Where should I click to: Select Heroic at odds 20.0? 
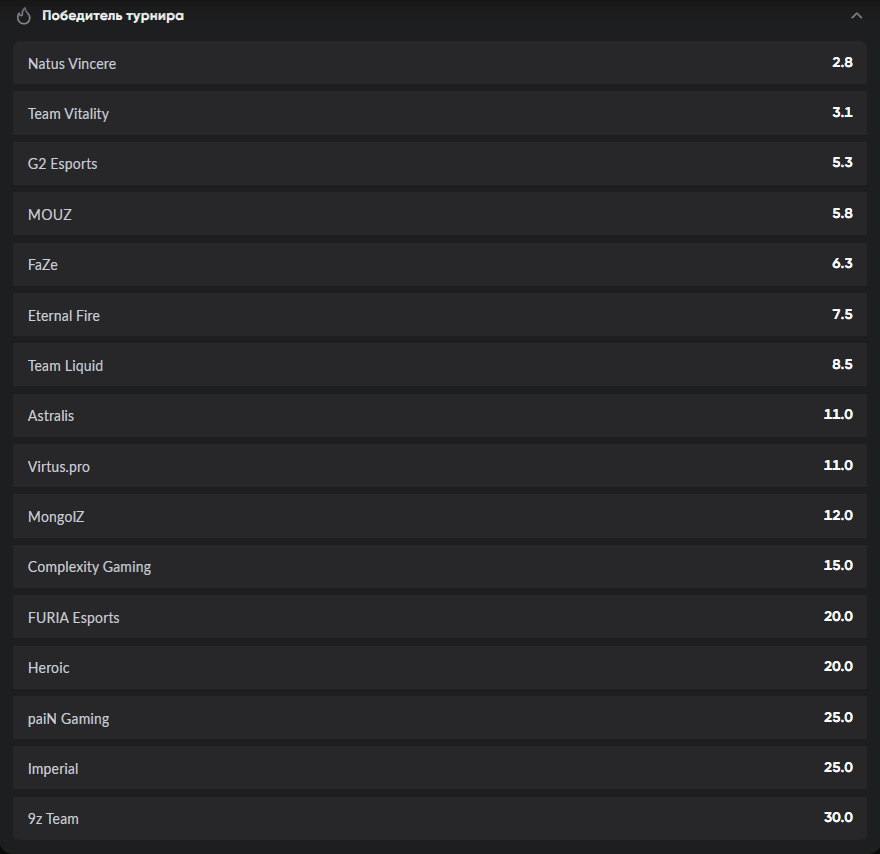click(x=439, y=667)
